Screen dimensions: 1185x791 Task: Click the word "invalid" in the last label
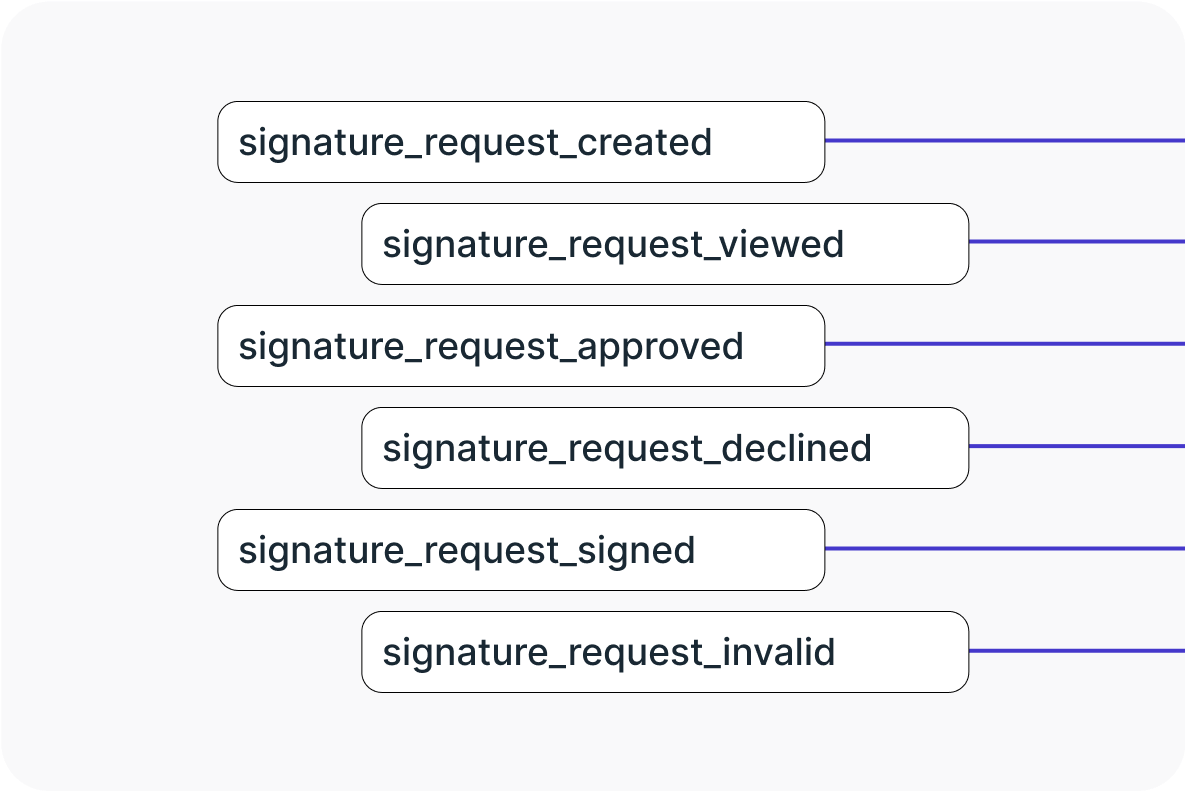[x=777, y=652]
